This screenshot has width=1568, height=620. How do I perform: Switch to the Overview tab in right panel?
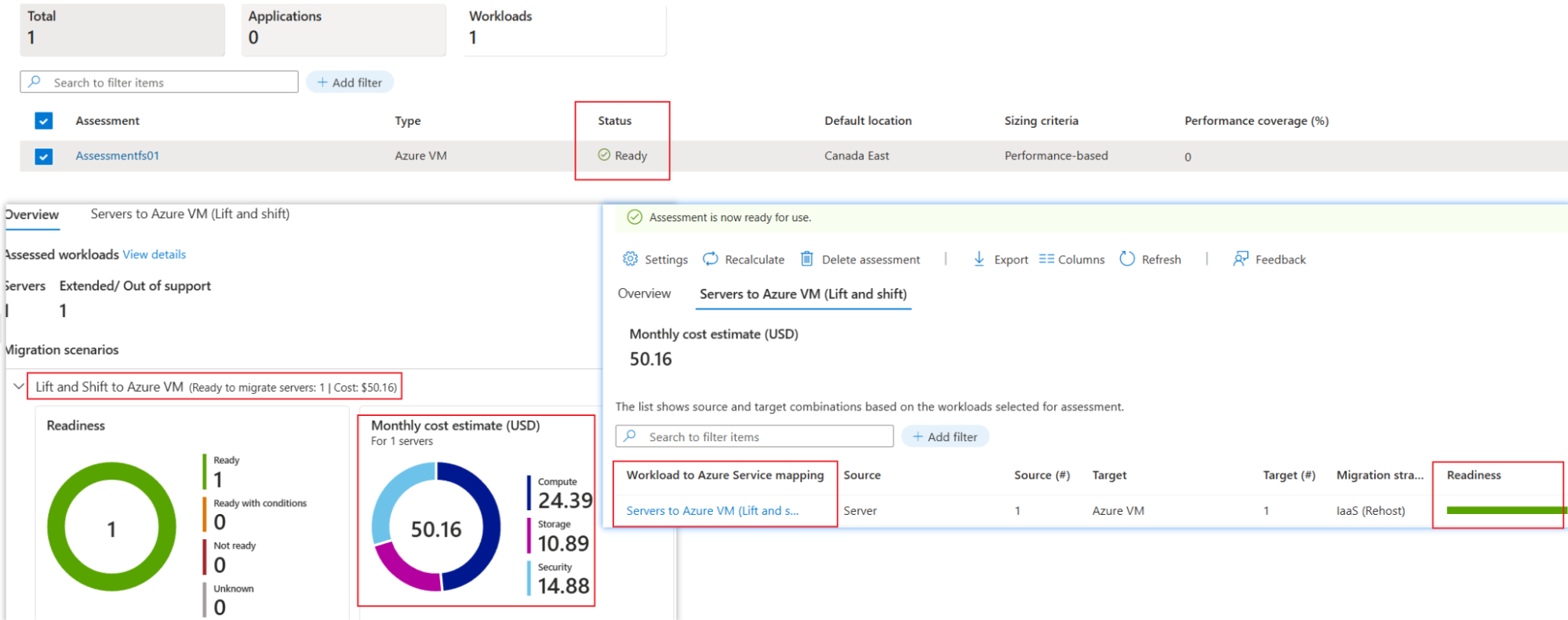644,294
